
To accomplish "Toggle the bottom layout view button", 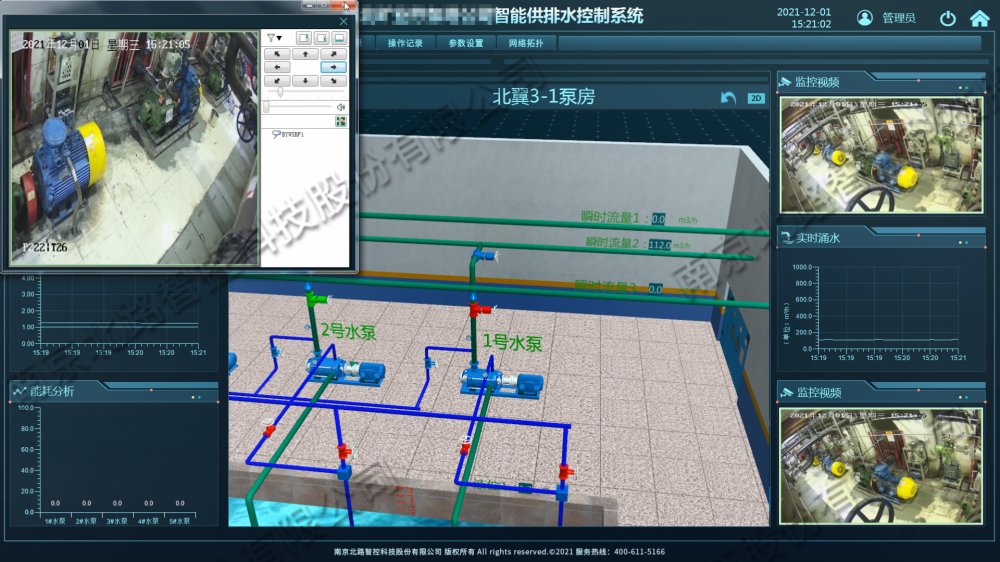I will click(x=339, y=38).
